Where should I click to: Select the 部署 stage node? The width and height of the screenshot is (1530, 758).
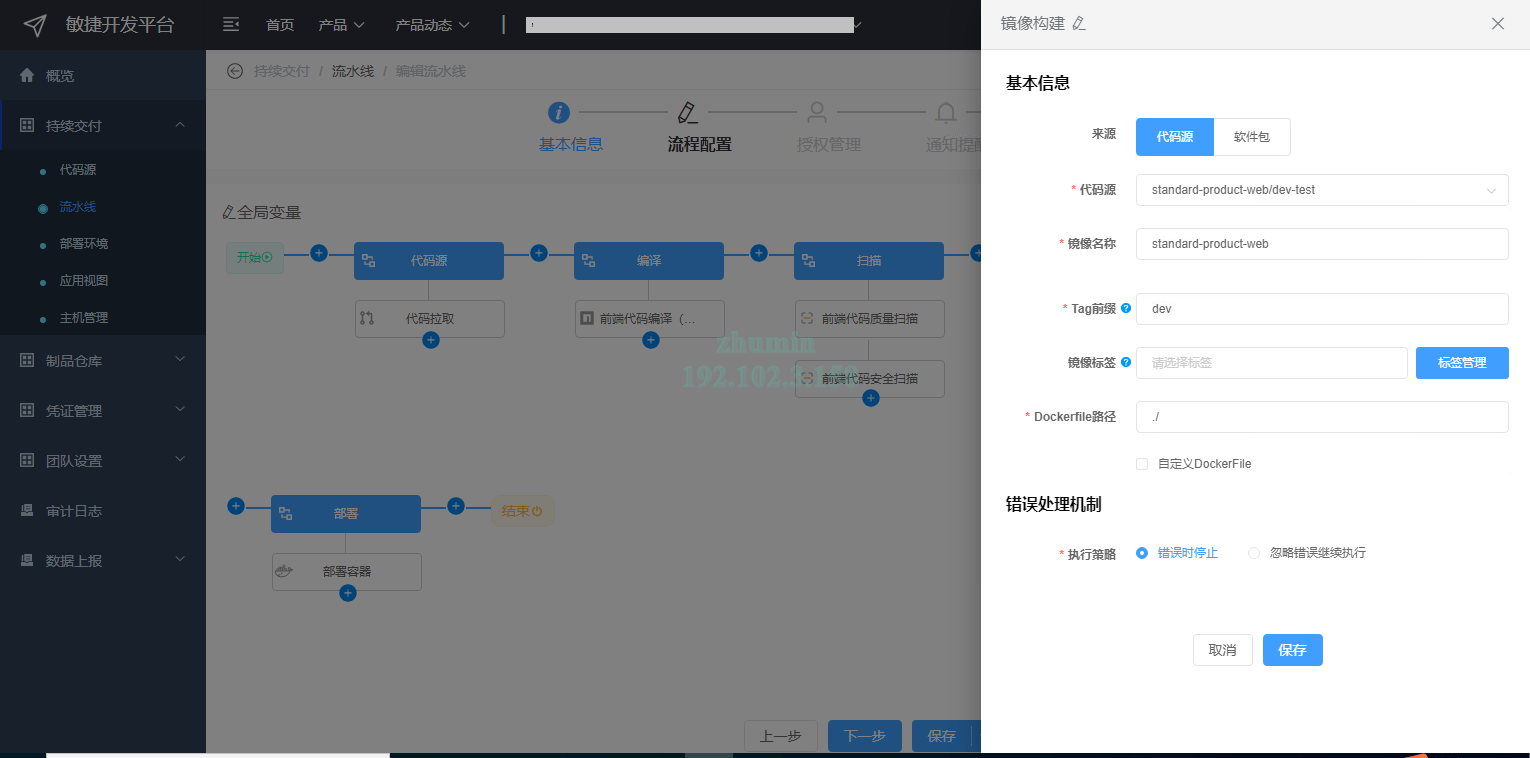coord(346,513)
